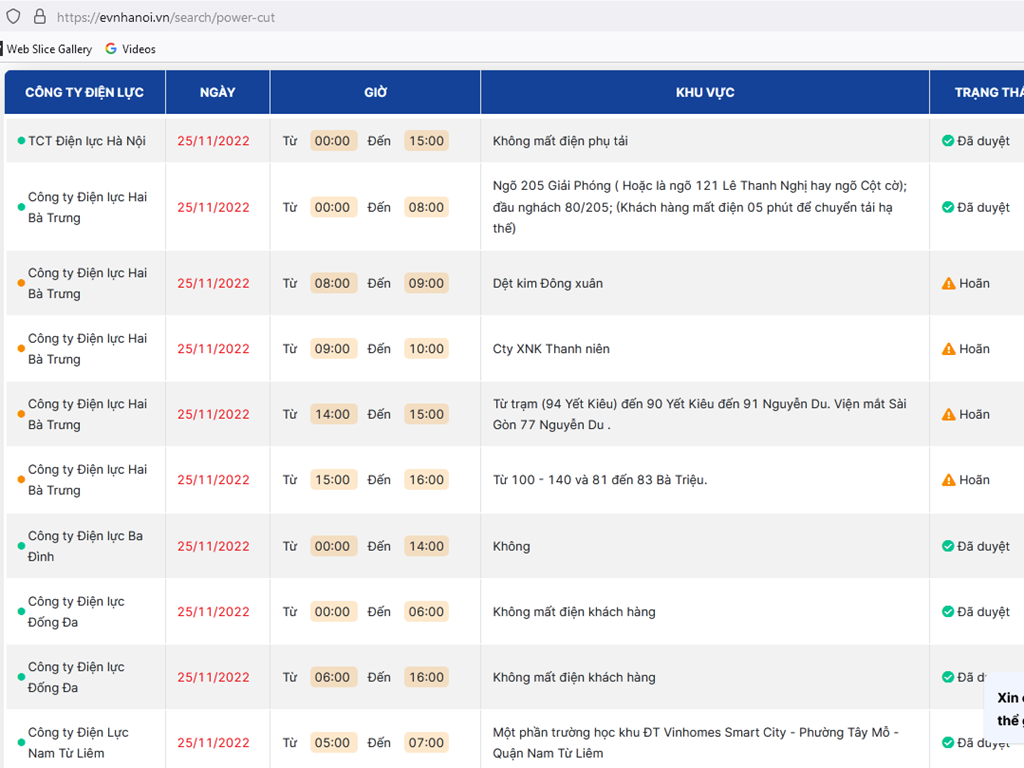Click the shield tracking protection icon
Screen dimensions: 1024x768
13,16
